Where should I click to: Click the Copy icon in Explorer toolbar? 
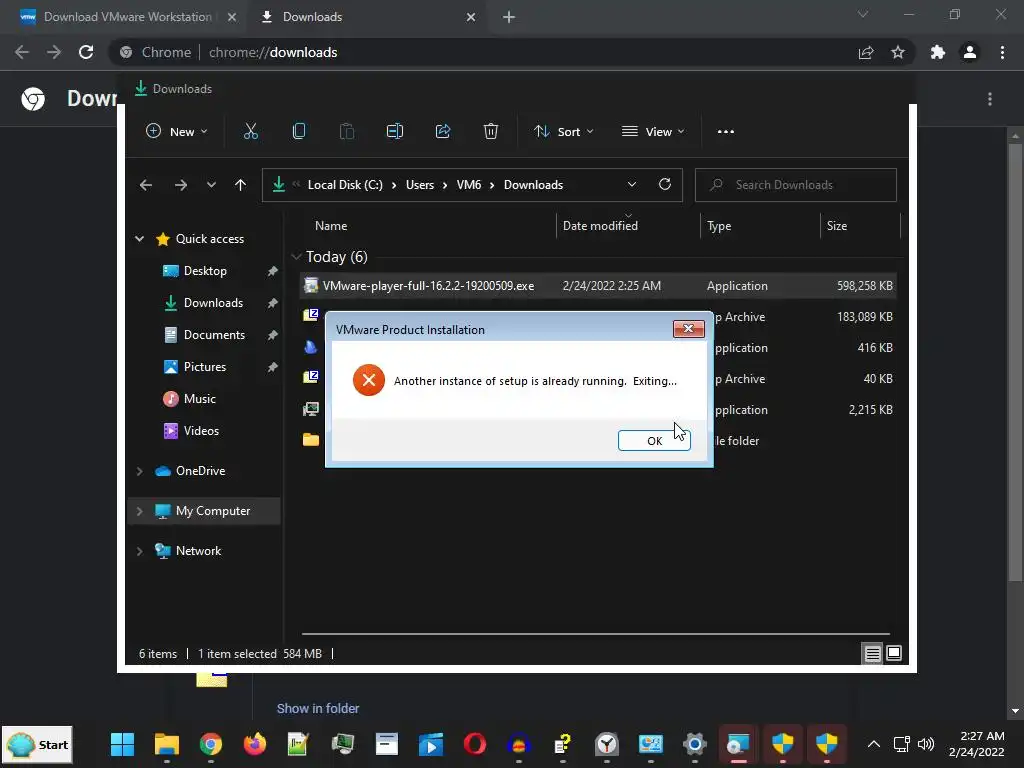298,131
